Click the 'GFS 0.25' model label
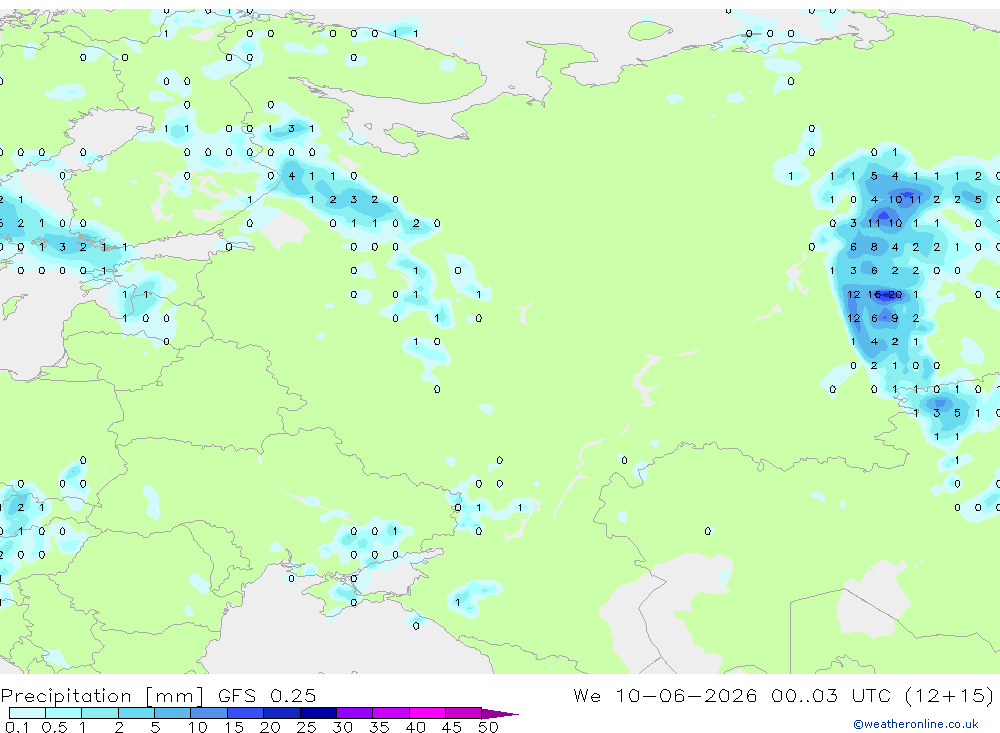This screenshot has height=733, width=1000. (267, 696)
